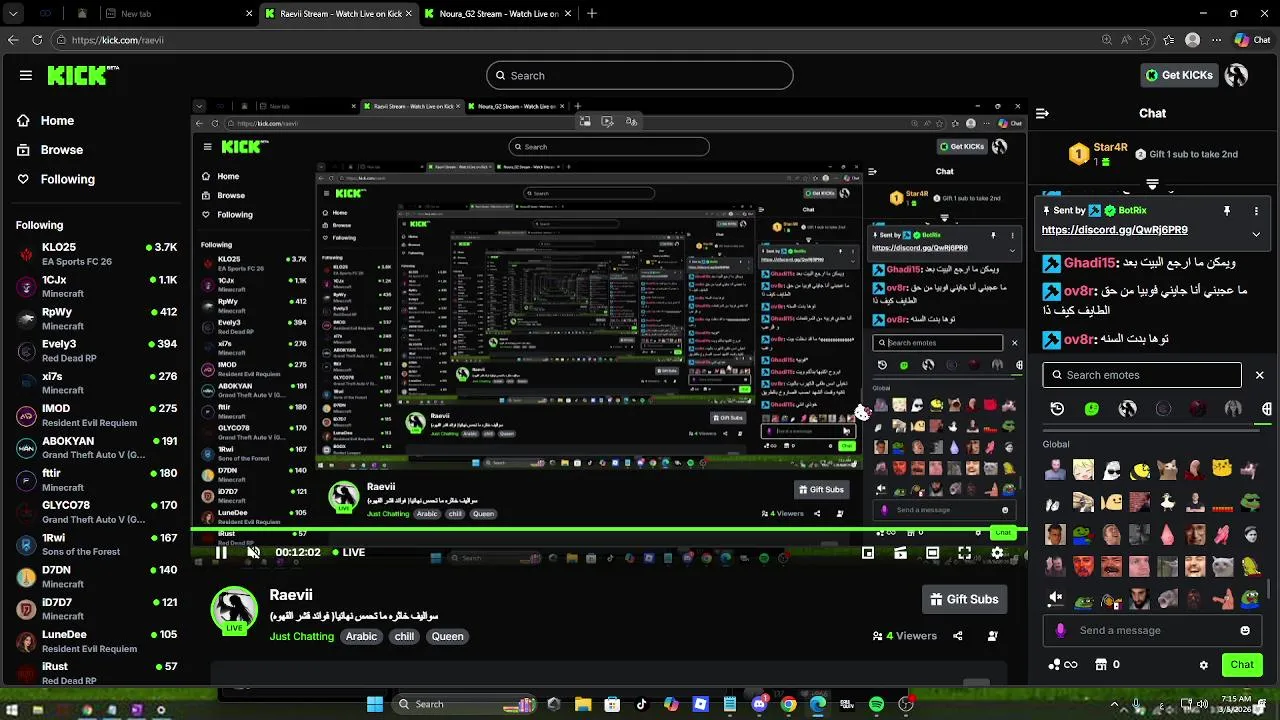This screenshot has height=720, width=1280.
Task: Open the Evely3 channel in the sidebar
Action: pyautogui.click(x=96, y=351)
